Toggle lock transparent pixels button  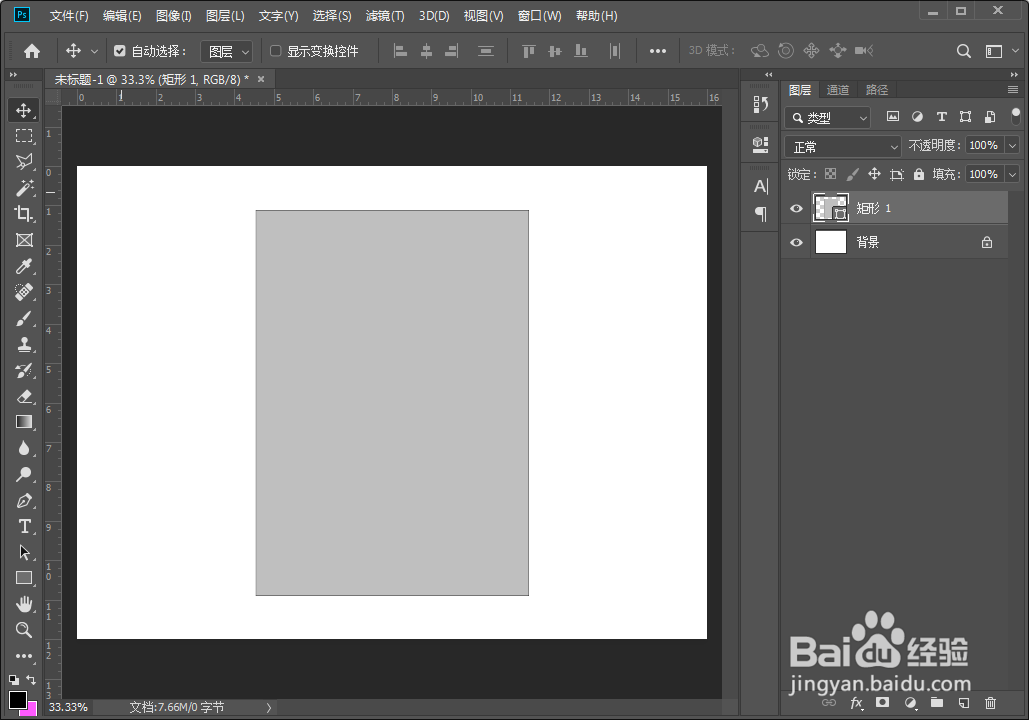pyautogui.click(x=830, y=174)
